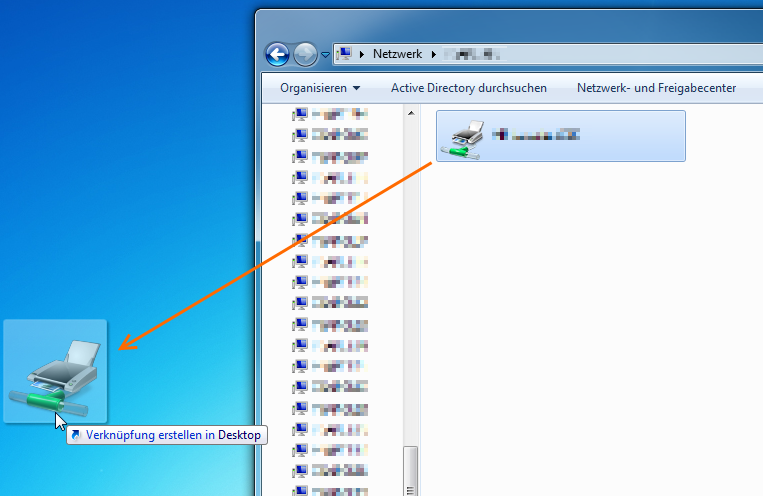Open Netzwerk- und Freigabecenter
The width and height of the screenshot is (763, 496).
656,88
